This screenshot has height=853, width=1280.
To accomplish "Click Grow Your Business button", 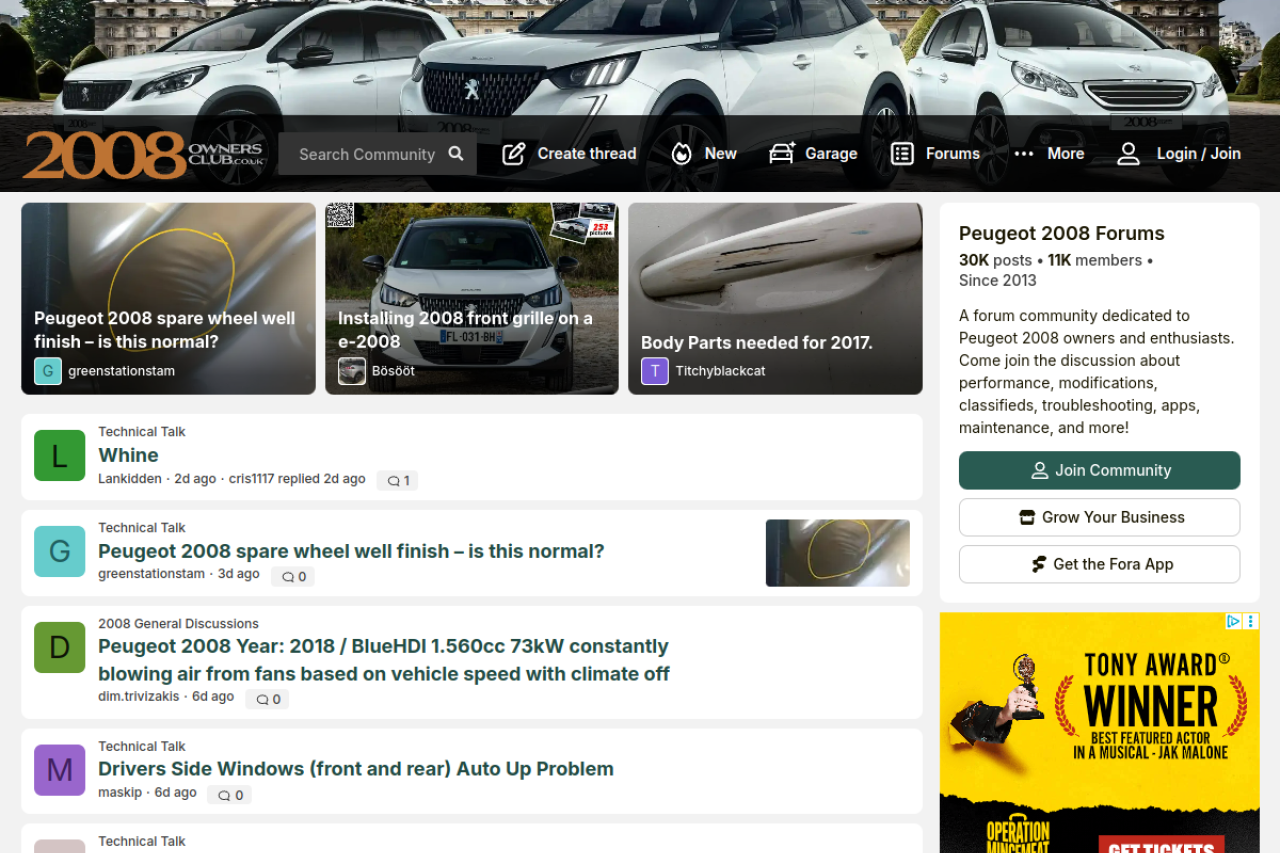I will coord(1099,517).
